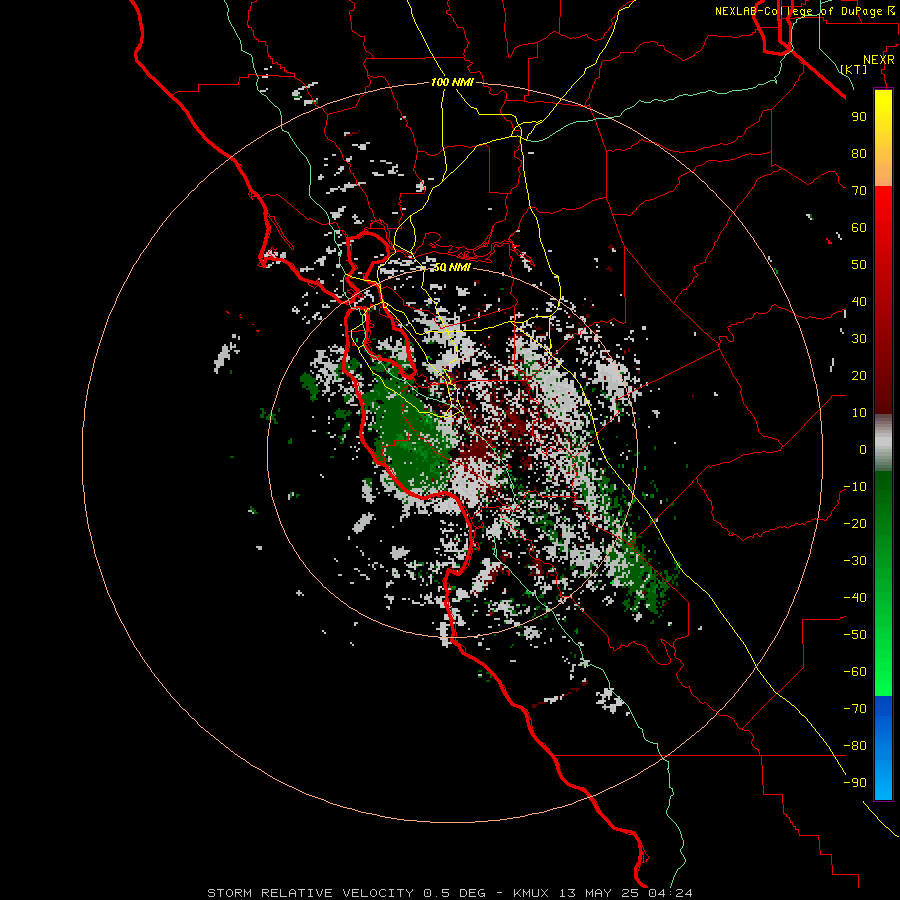900x900 pixels.
Task: Click the 90 value on velocity scale
Action: (859, 117)
